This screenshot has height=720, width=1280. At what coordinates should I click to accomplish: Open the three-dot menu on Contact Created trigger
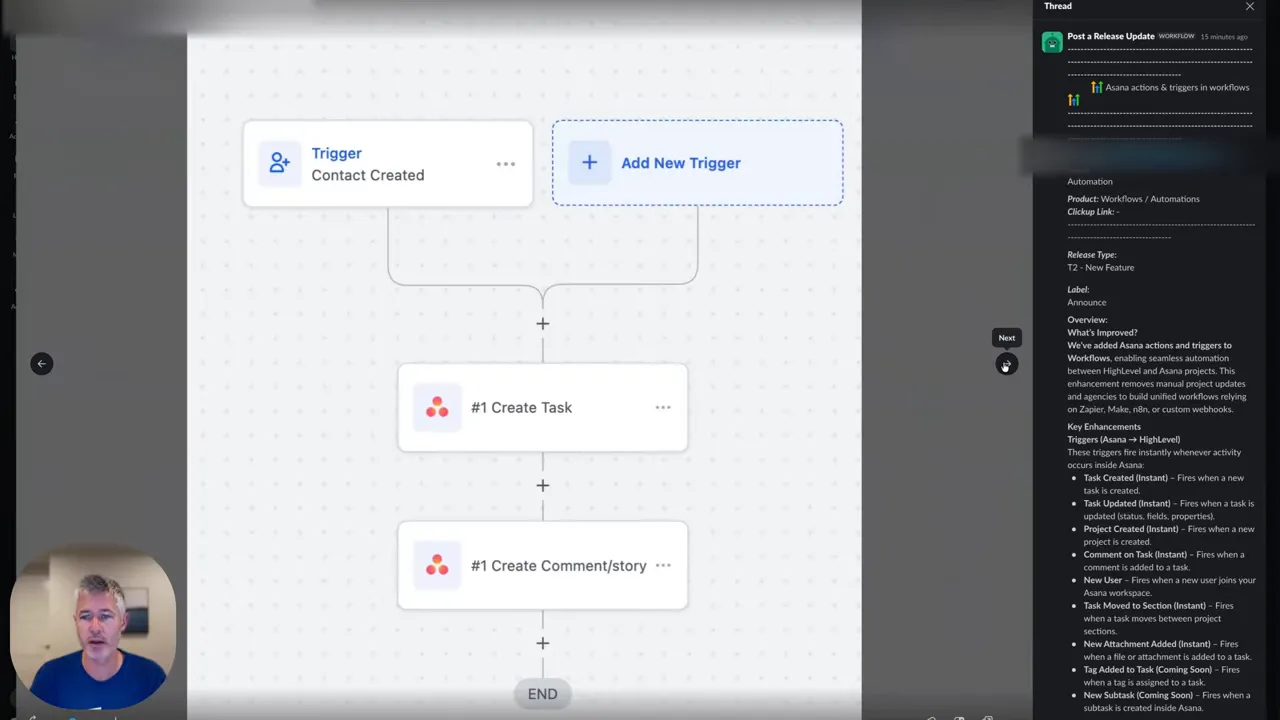click(506, 164)
